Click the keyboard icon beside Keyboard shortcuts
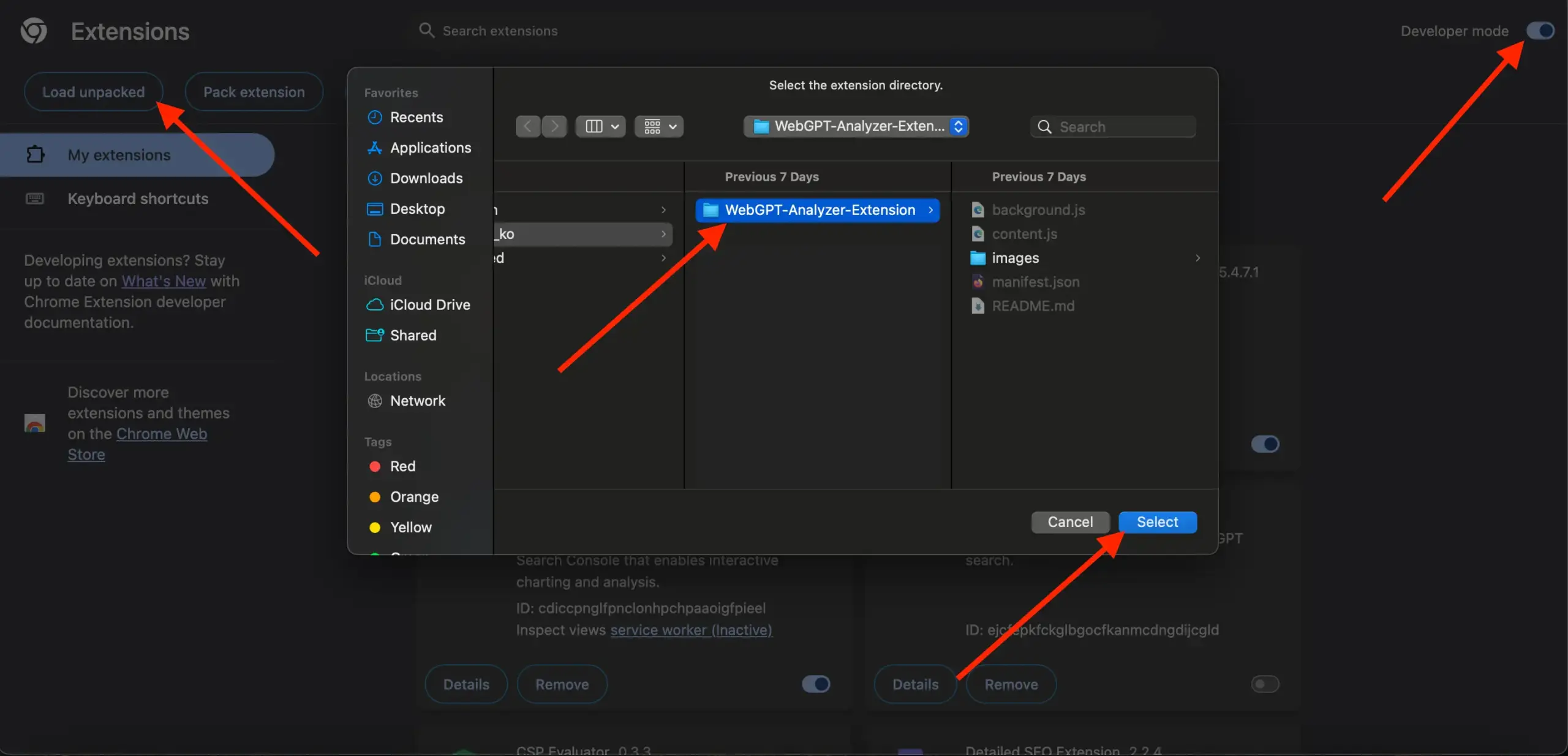The height and width of the screenshot is (756, 1568). (35, 198)
